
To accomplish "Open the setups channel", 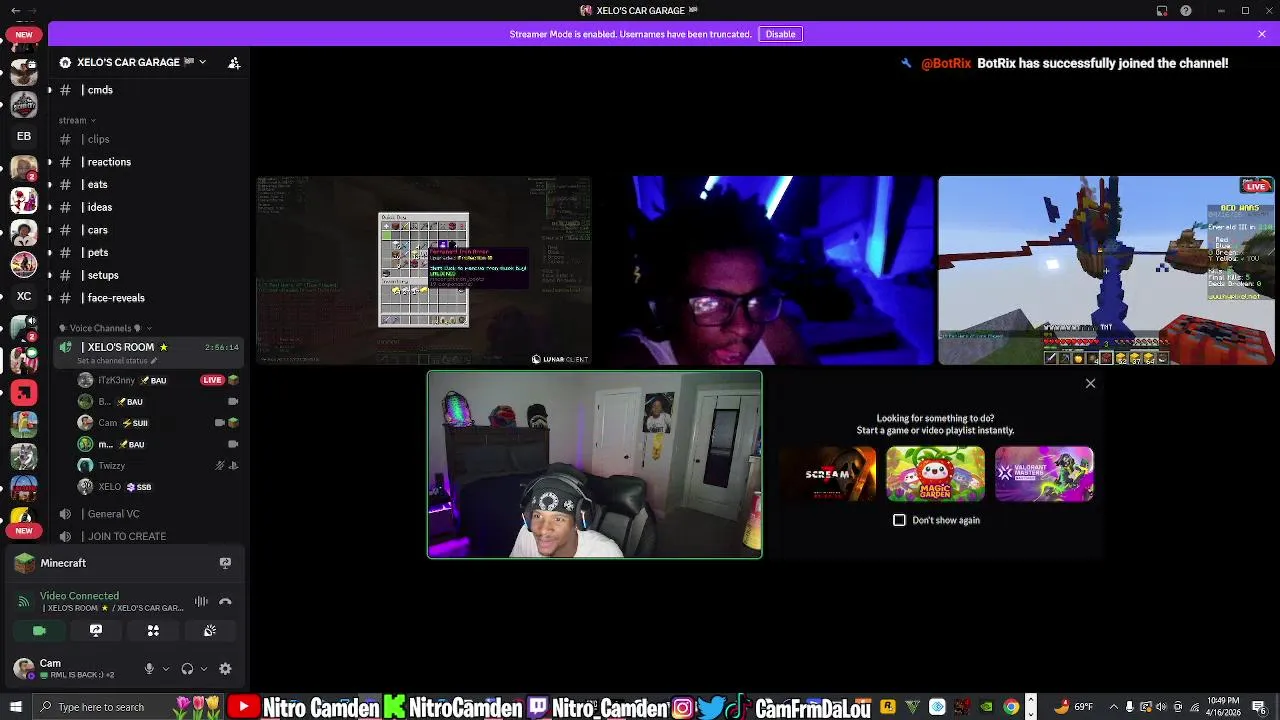I will click(148, 275).
